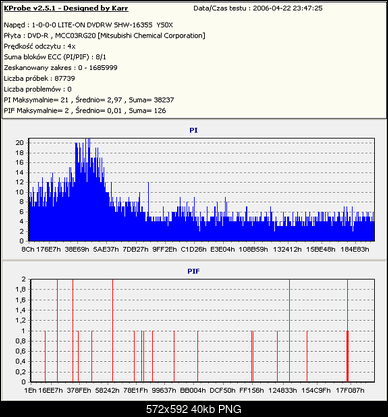Click the 572x592 40kb PNG caption
This screenshot has height=417, width=388.
[x=194, y=409]
